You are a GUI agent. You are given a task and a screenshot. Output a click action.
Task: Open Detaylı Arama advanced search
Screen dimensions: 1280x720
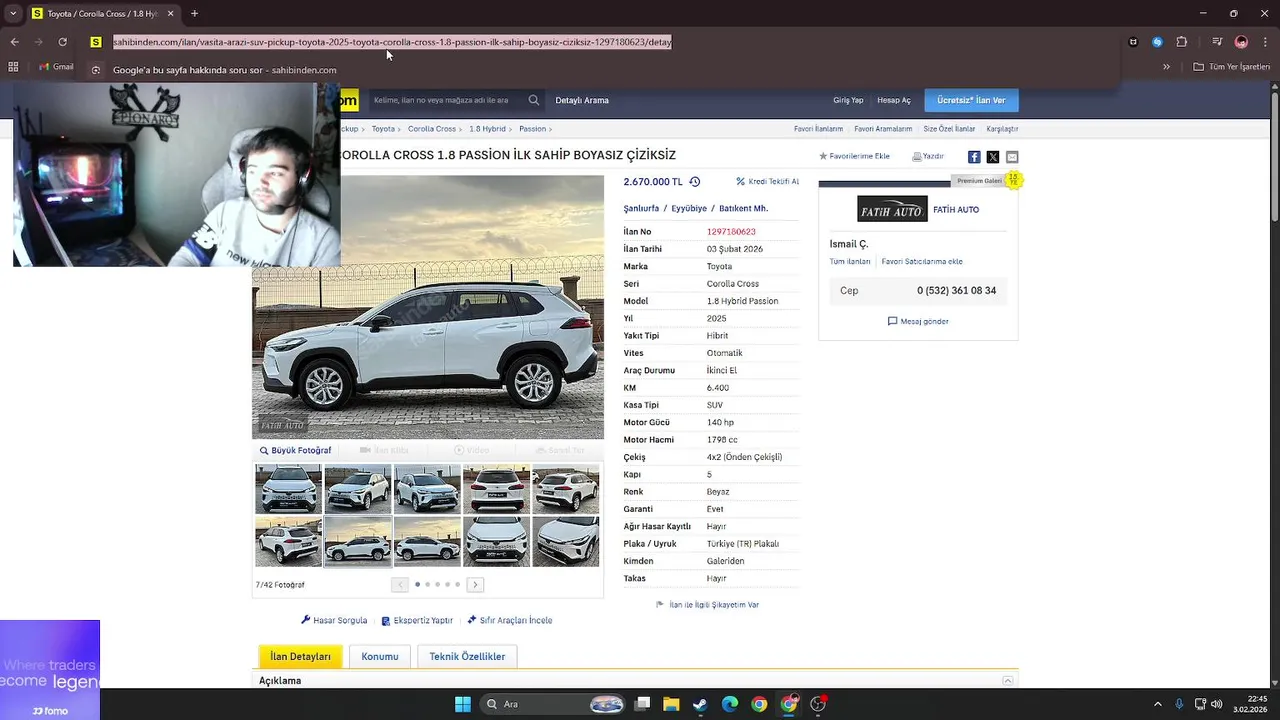(582, 100)
